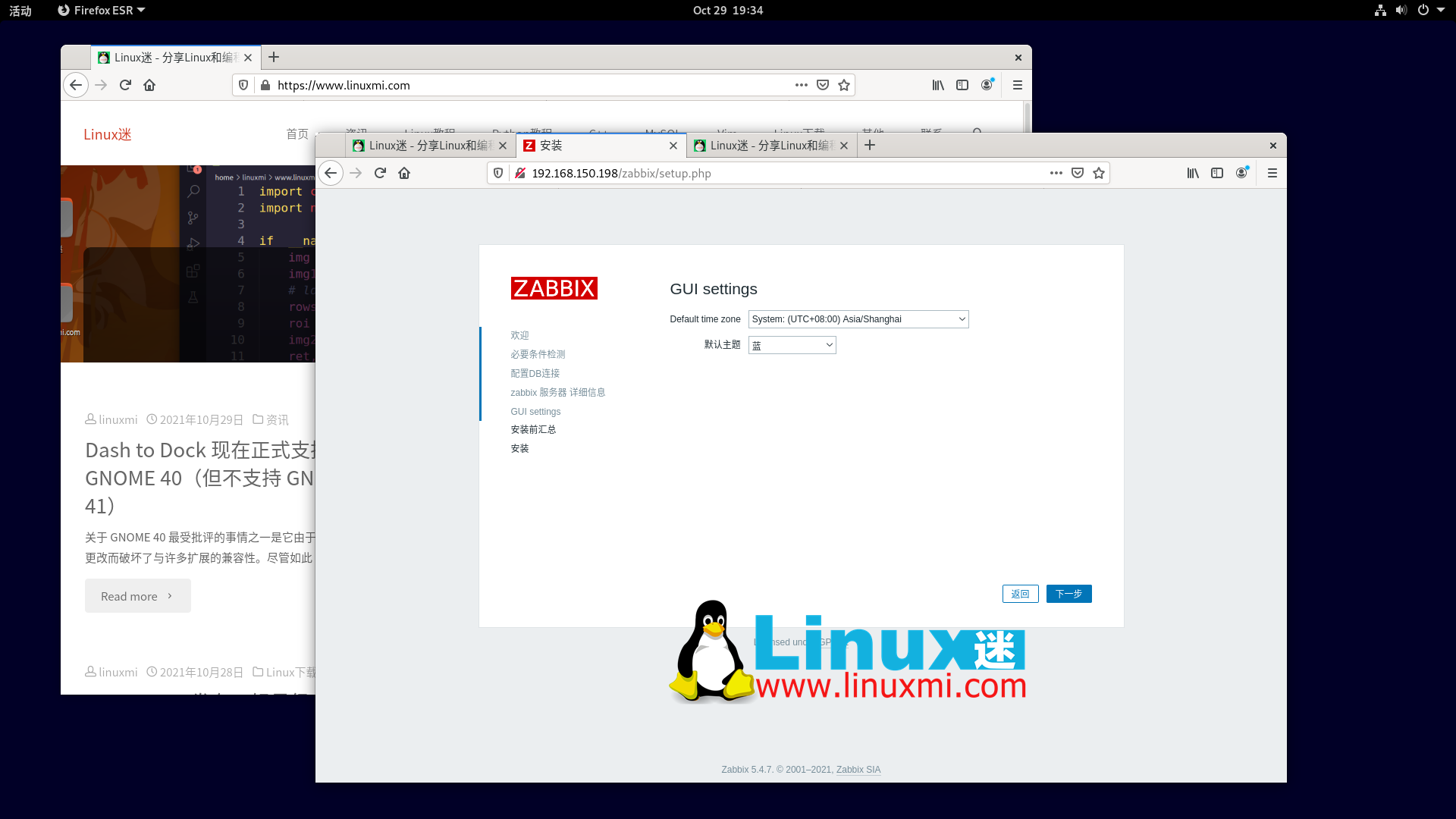Open power icon in top bar
Image resolution: width=1456 pixels, height=819 pixels.
tap(1423, 10)
